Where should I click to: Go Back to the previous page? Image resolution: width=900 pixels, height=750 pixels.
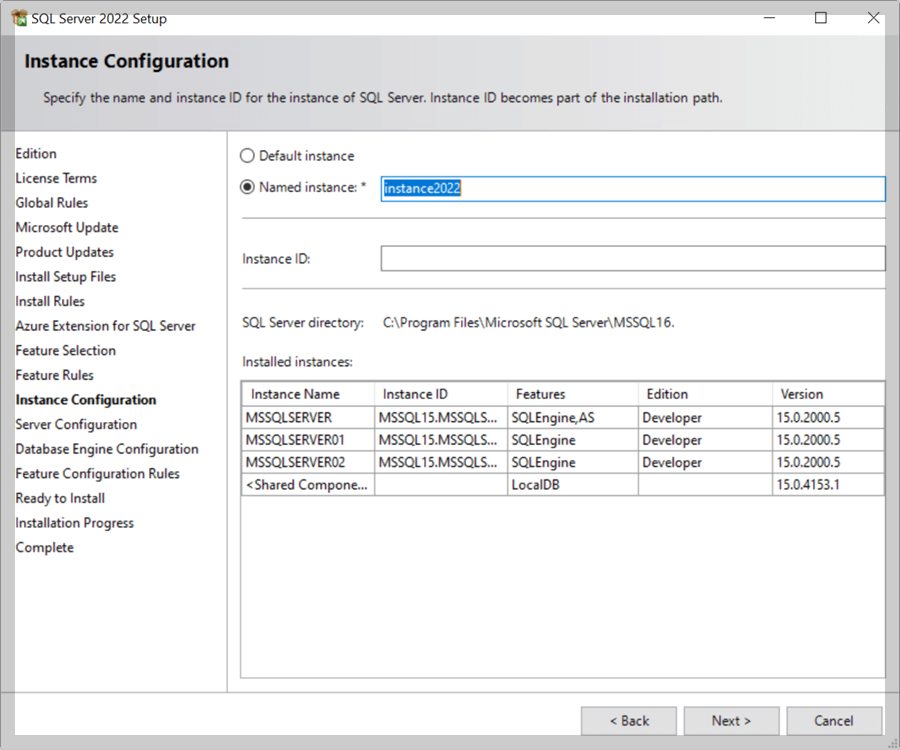pyautogui.click(x=629, y=721)
